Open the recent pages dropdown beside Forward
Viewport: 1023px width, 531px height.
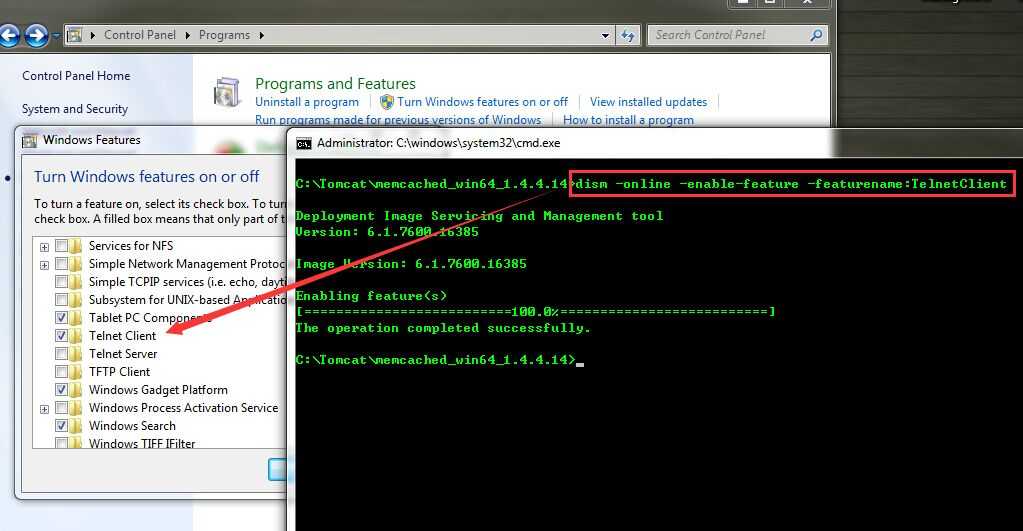click(x=55, y=35)
